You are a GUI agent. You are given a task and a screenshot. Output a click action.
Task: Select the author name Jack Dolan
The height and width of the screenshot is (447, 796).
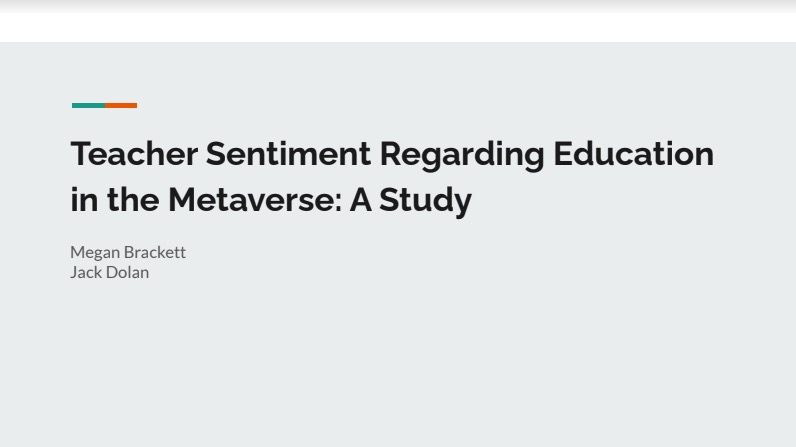109,272
